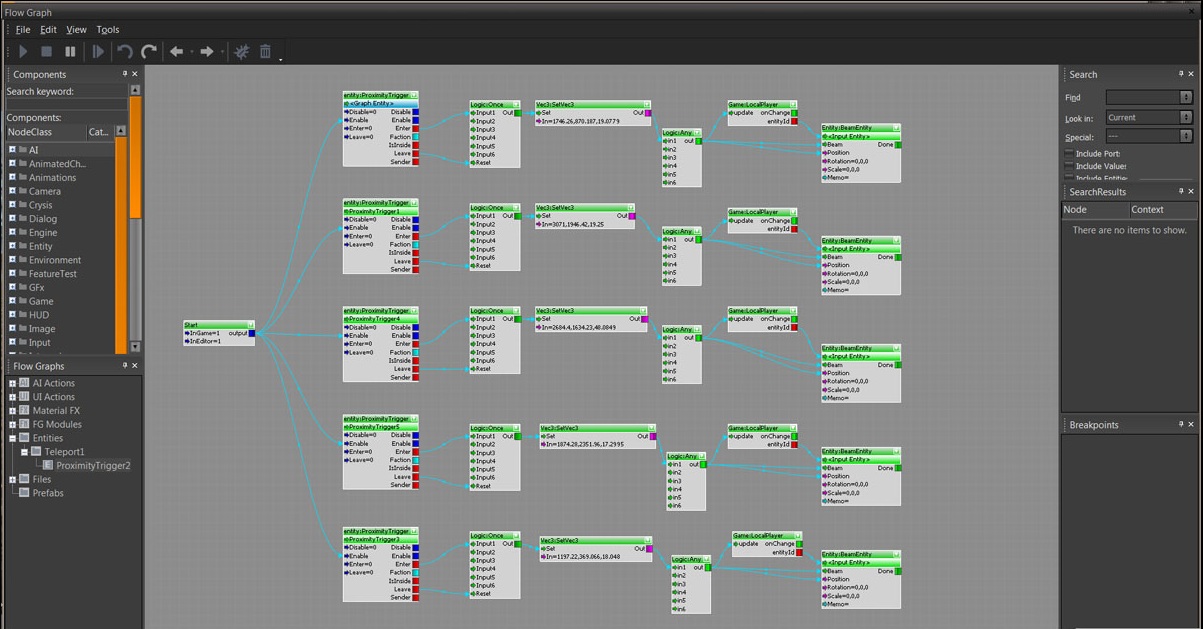Expand the HUD node class folder
Image resolution: width=1203 pixels, height=629 pixels.
(x=13, y=315)
